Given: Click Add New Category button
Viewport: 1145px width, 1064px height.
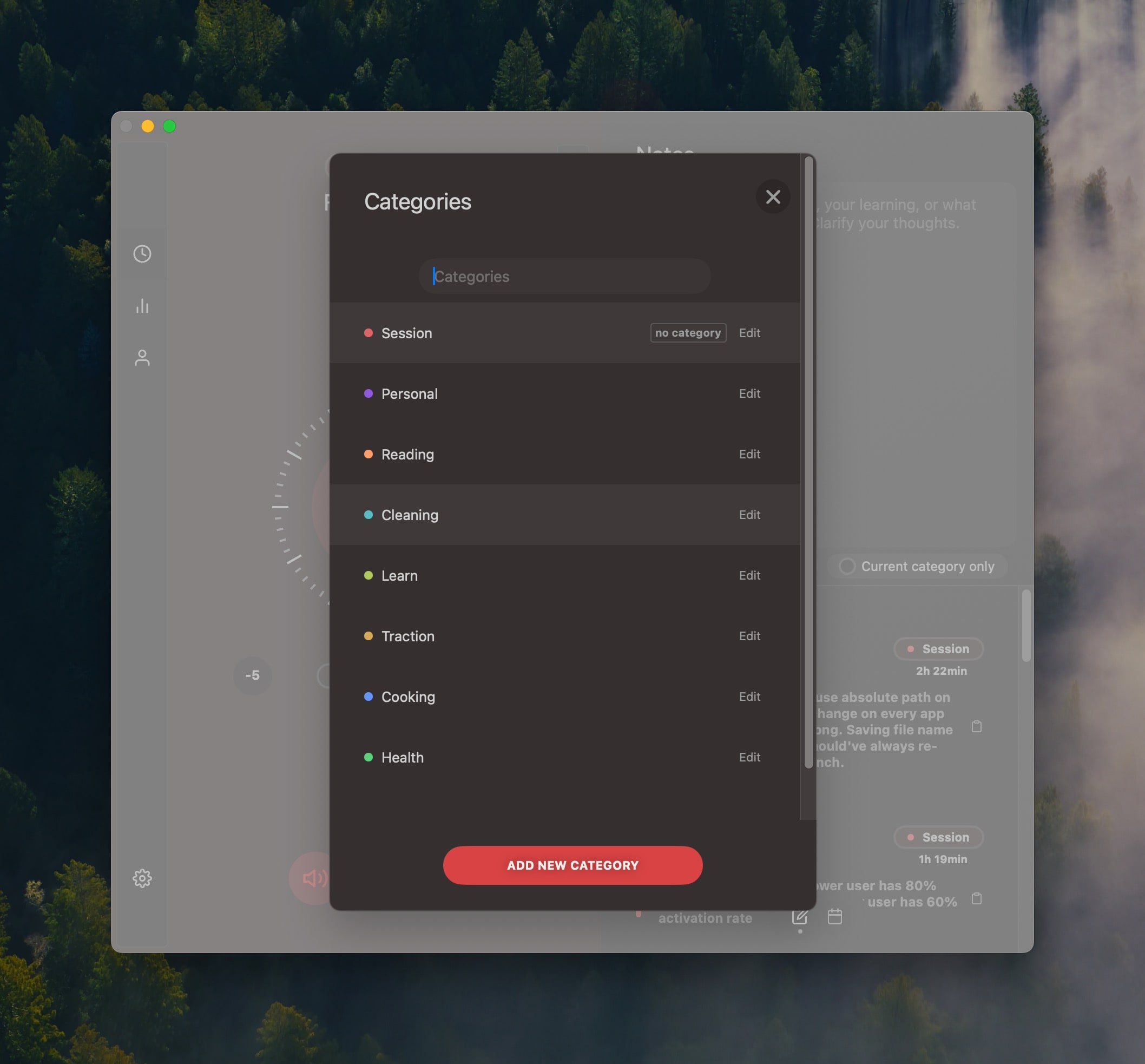Looking at the screenshot, I should (x=572, y=865).
